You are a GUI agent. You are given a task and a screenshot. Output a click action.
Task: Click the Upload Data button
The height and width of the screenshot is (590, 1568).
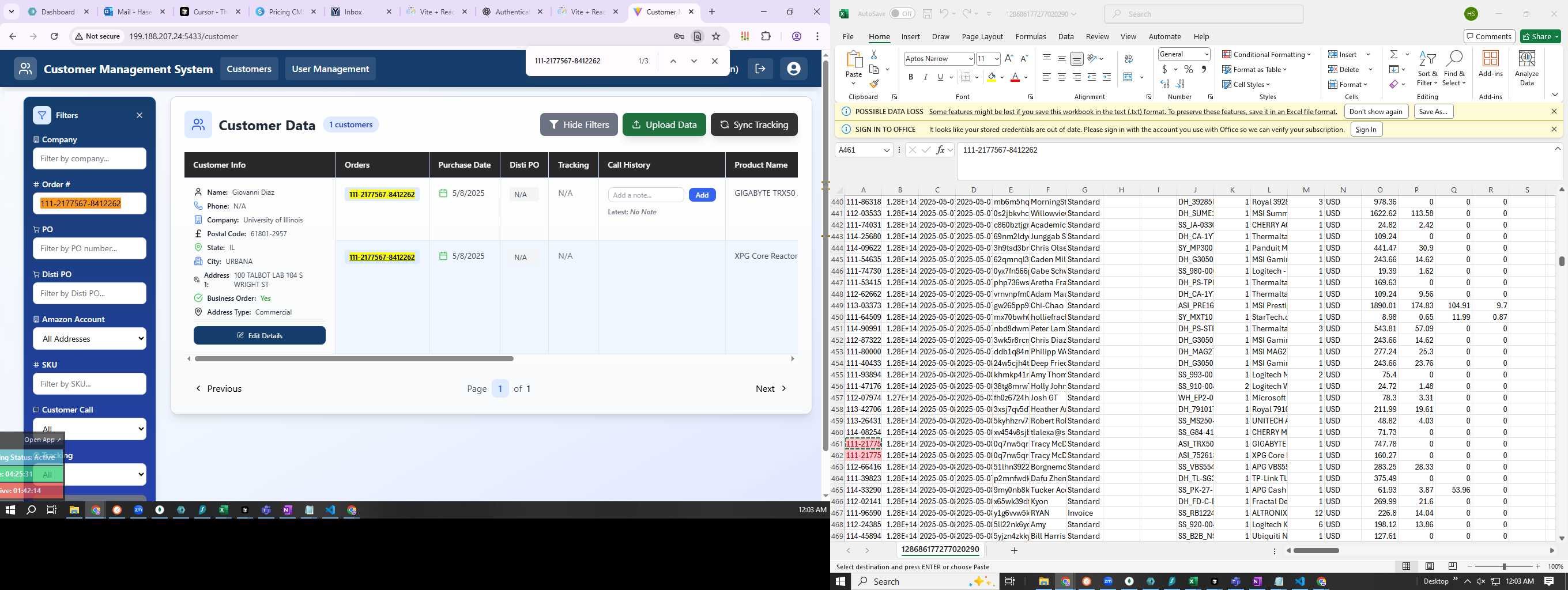click(x=664, y=124)
